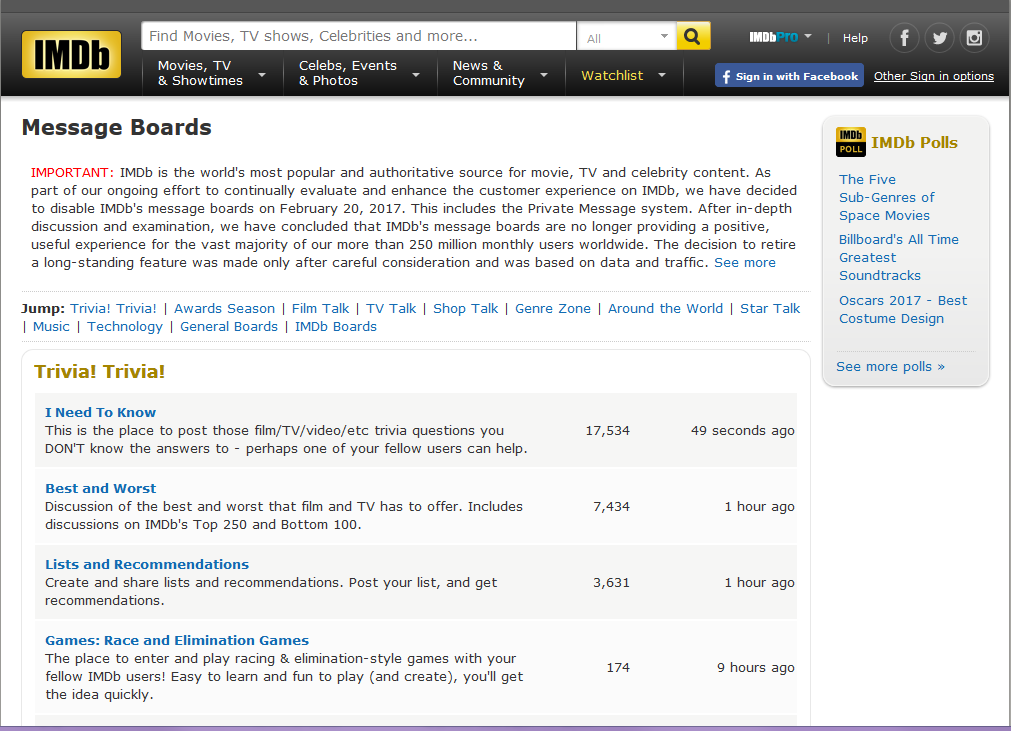Expand the News & Community menu

[500, 73]
